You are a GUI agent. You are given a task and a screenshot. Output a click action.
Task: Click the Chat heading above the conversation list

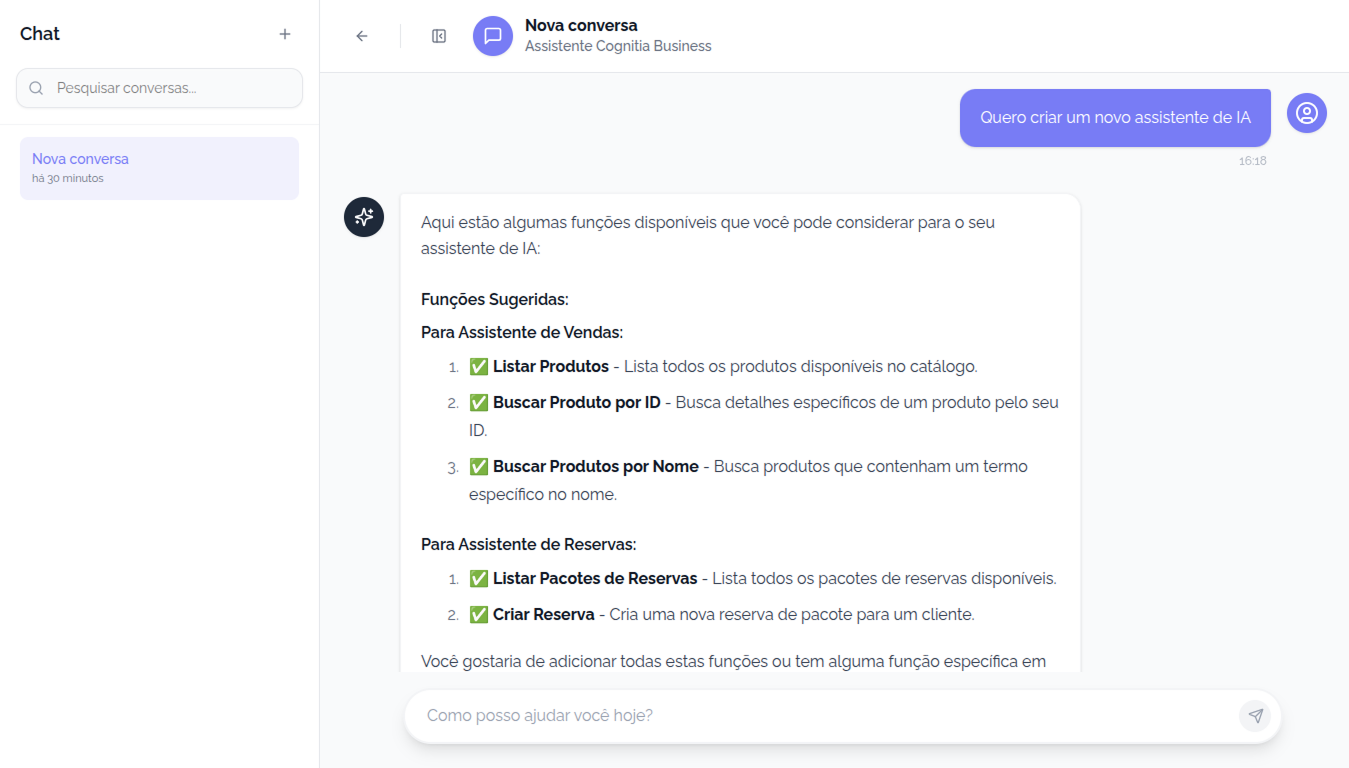pyautogui.click(x=39, y=33)
